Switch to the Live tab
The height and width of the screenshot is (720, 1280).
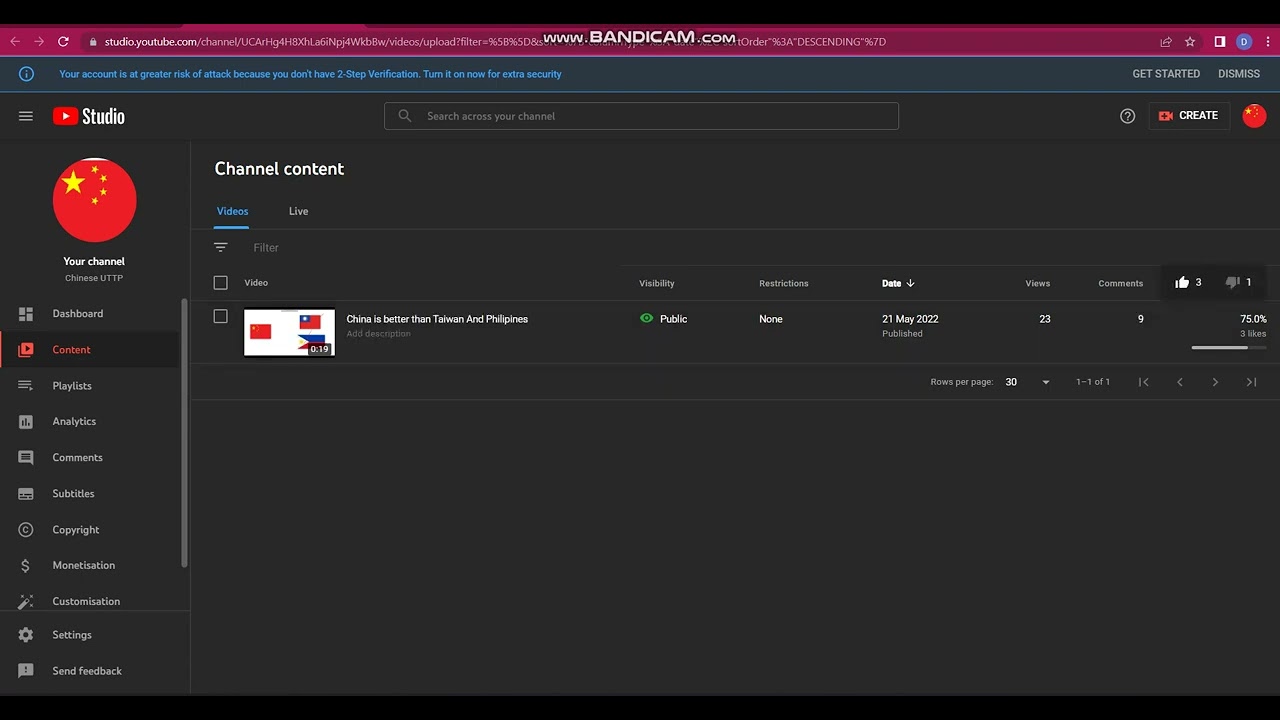(299, 211)
